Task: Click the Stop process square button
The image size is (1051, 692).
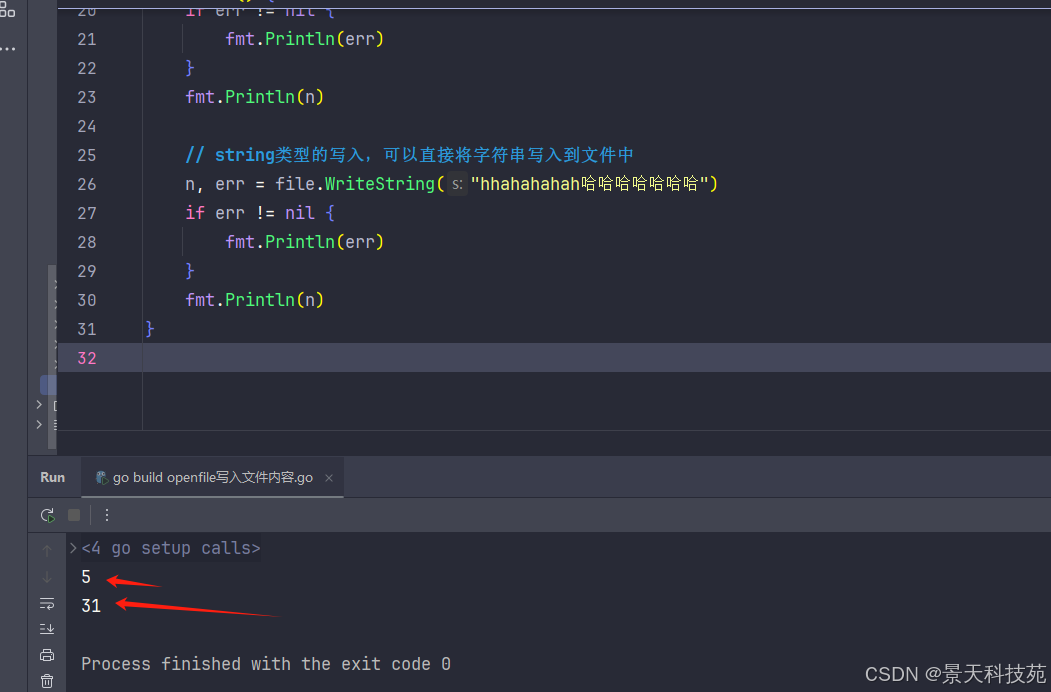Action: point(74,515)
